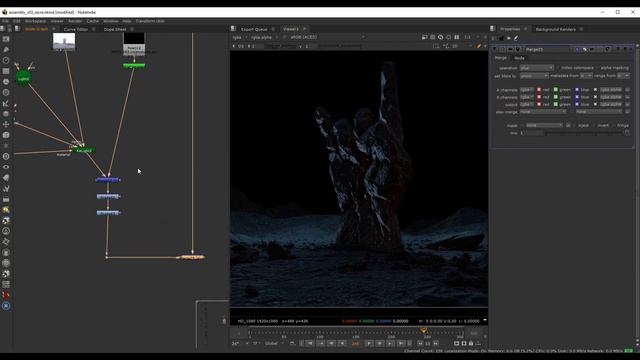Open the set bbox to dropdown

[534, 76]
